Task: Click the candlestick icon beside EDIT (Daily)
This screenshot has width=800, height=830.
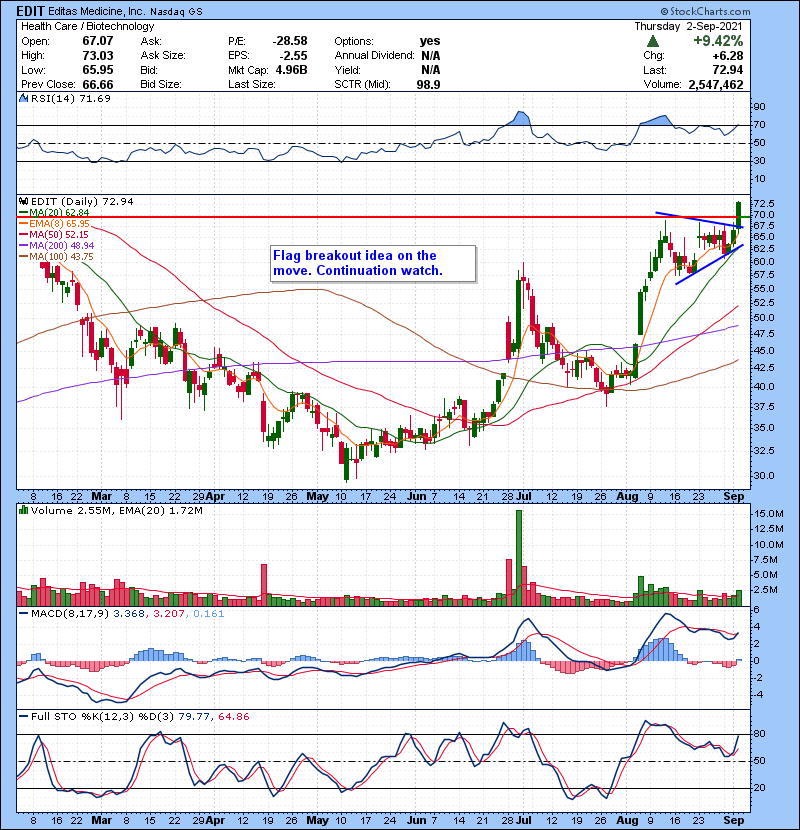Action: [x=23, y=201]
